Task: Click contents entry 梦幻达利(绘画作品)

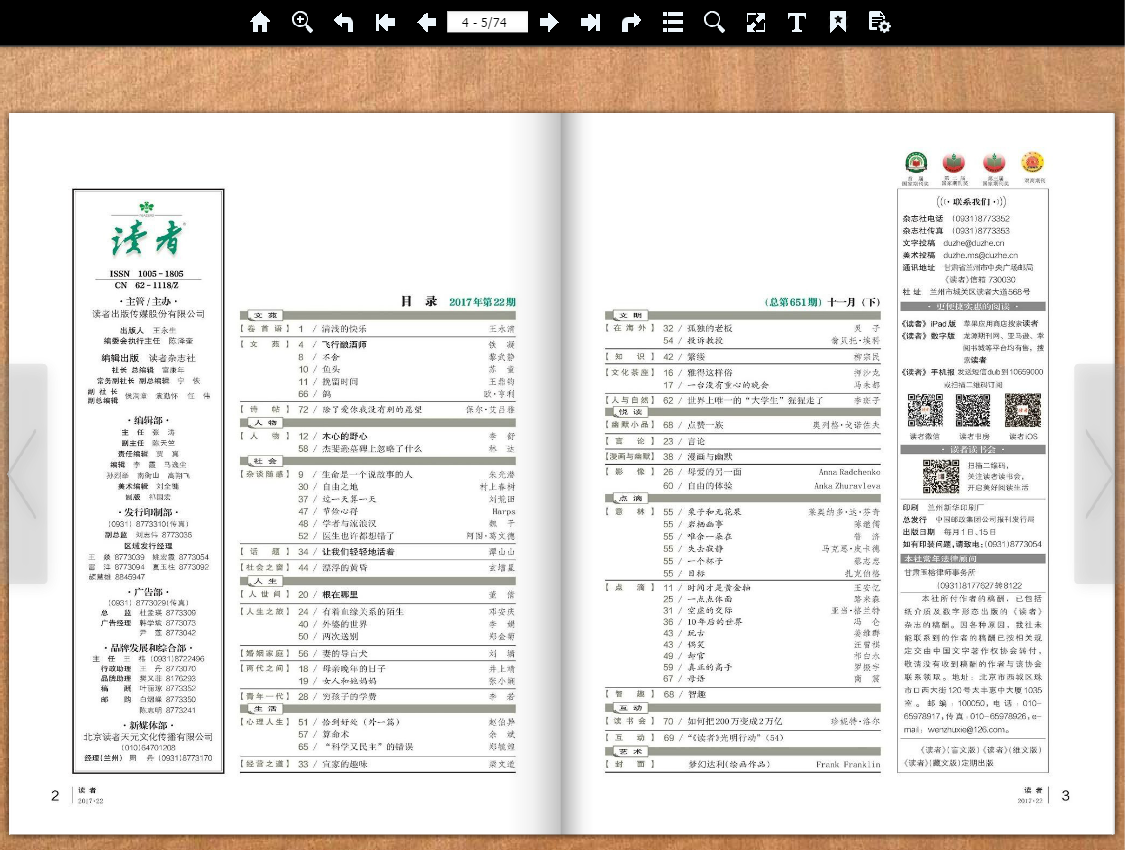Action: [729, 765]
